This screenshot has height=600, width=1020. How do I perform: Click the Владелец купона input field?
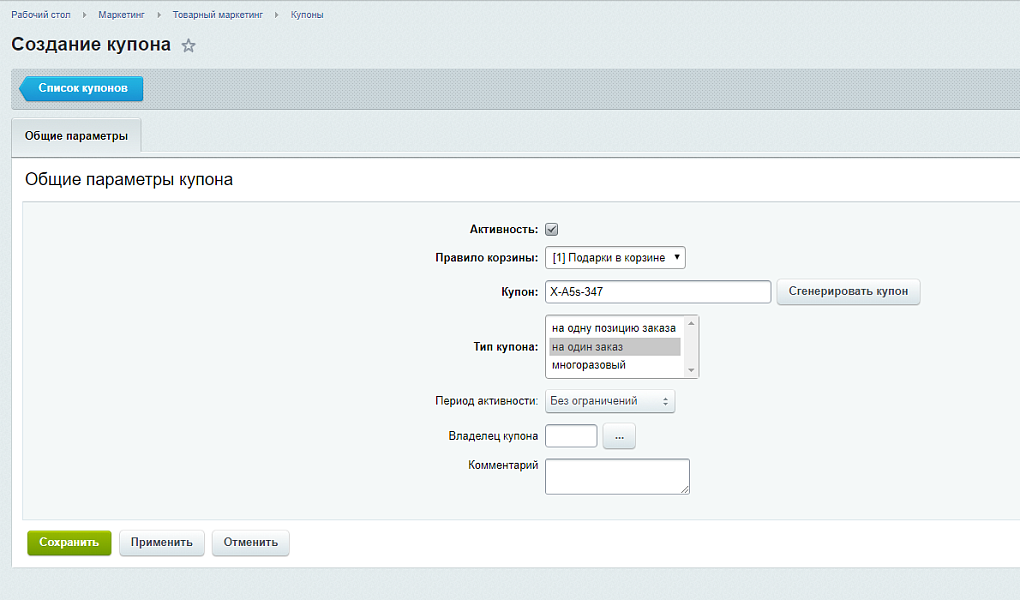pos(571,436)
